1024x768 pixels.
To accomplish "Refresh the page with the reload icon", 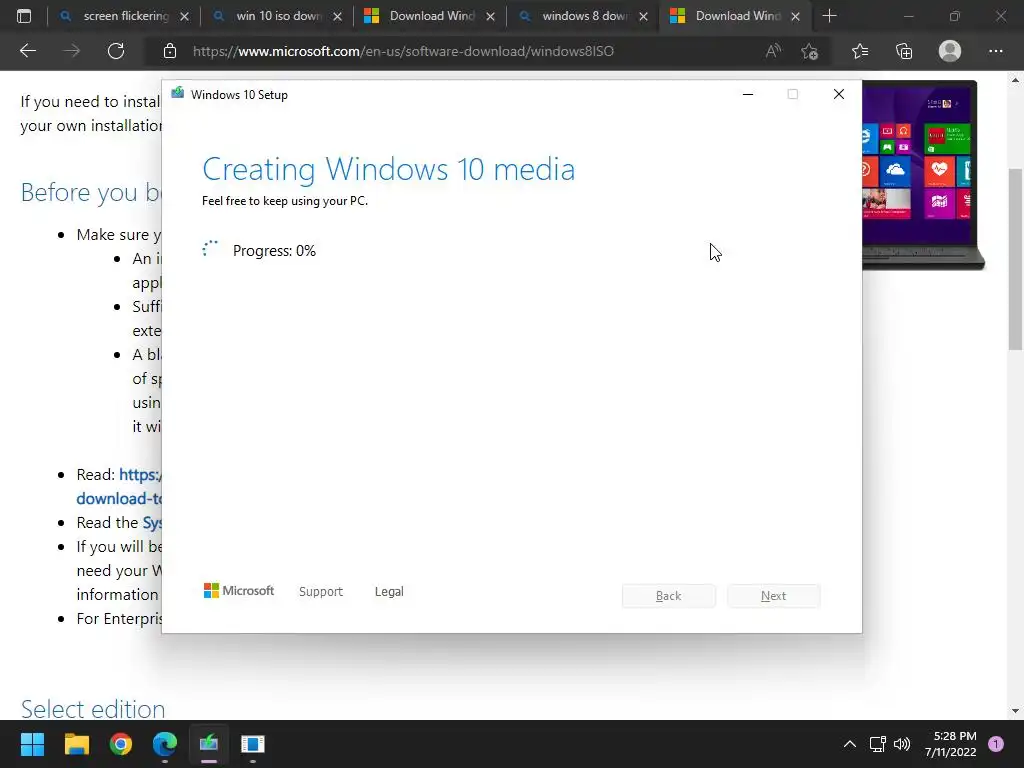I will [116, 51].
